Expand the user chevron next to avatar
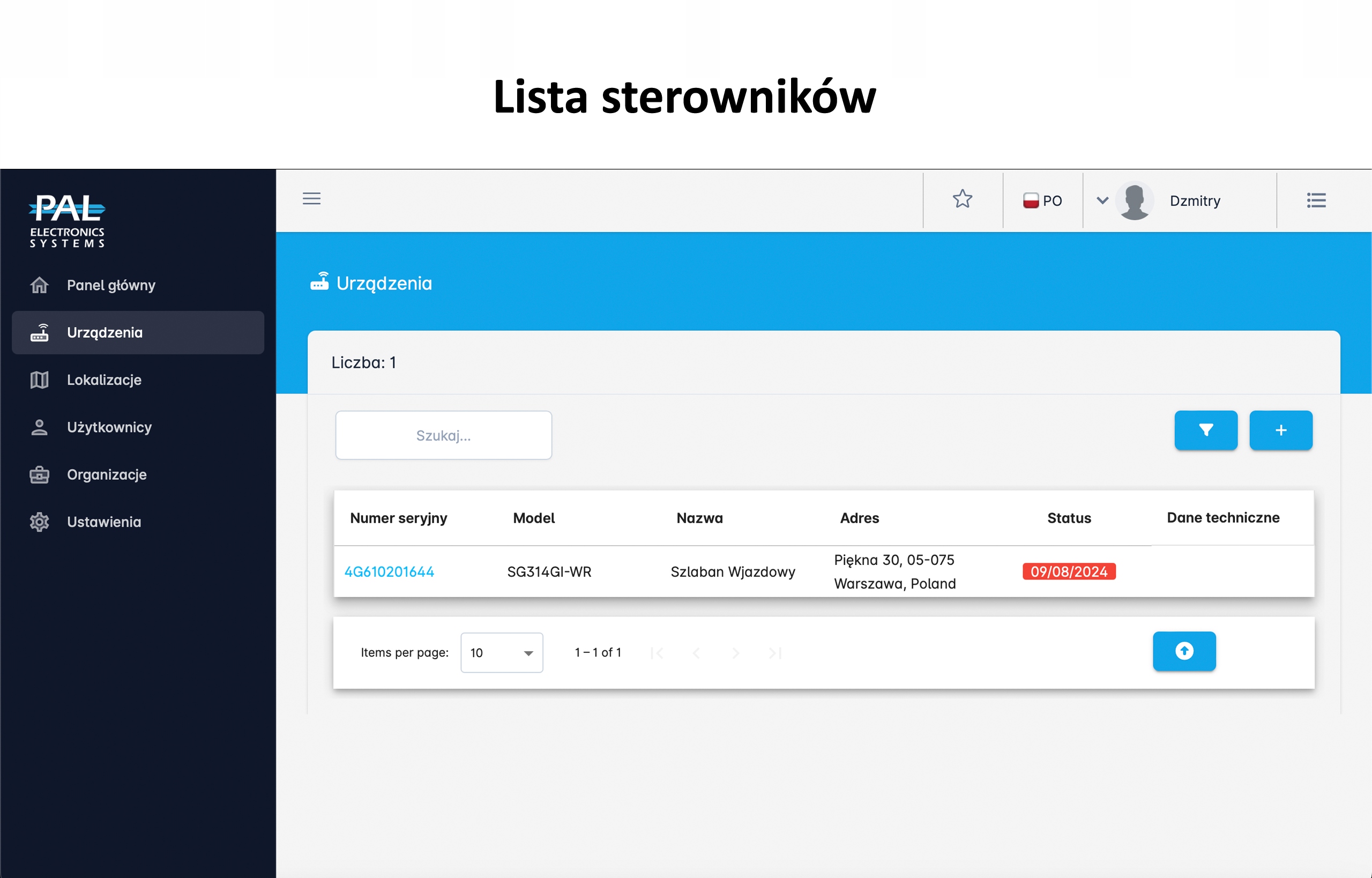The image size is (1372, 878). pos(1102,200)
